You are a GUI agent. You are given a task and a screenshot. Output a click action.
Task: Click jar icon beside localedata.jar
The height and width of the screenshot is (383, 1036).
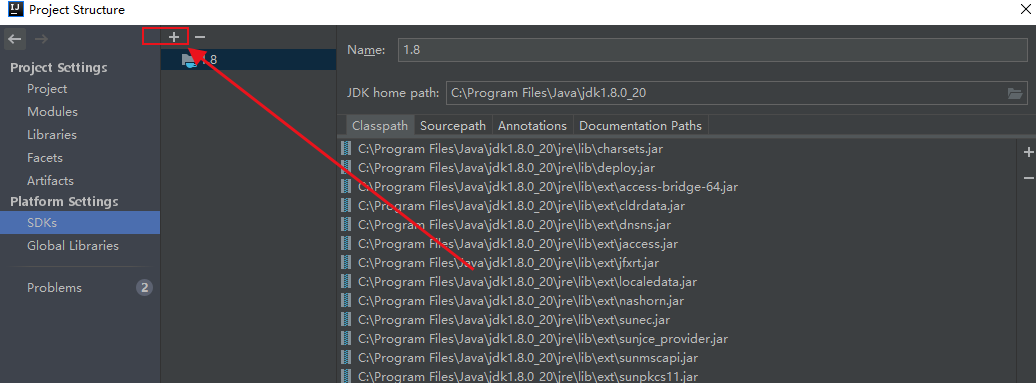click(346, 282)
